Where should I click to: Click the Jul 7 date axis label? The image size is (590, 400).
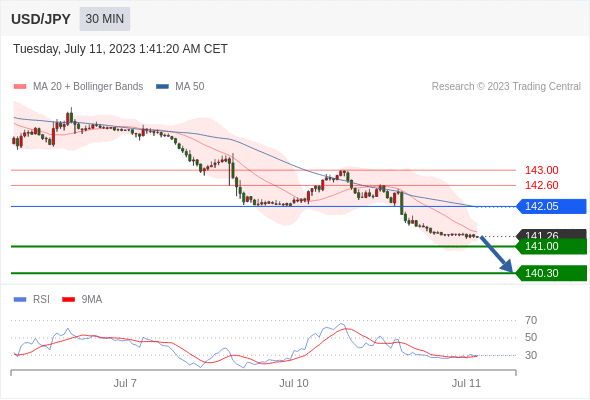click(x=125, y=383)
